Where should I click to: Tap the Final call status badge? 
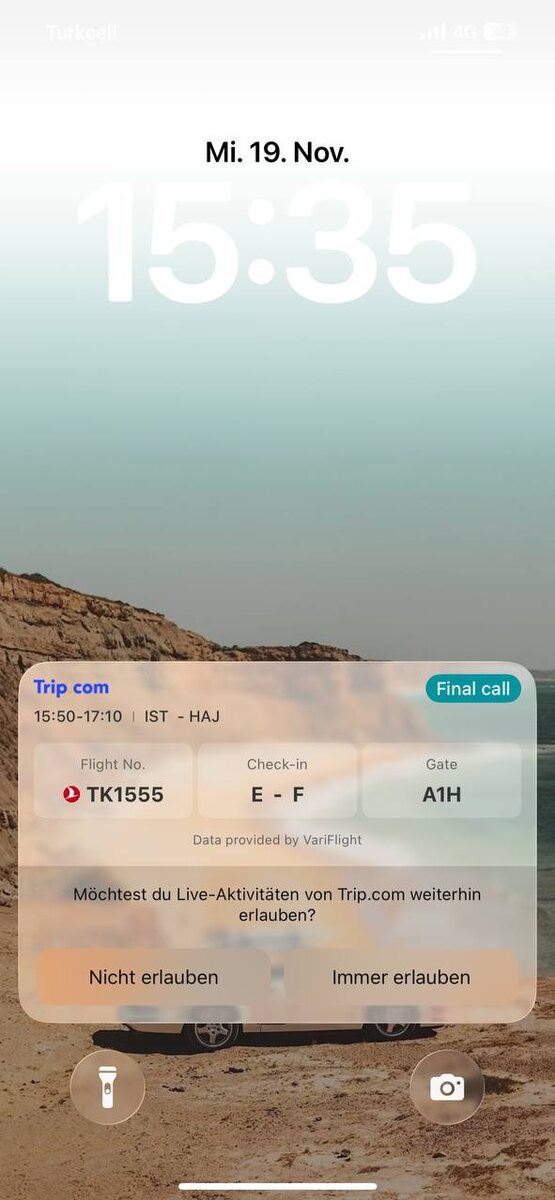473,688
